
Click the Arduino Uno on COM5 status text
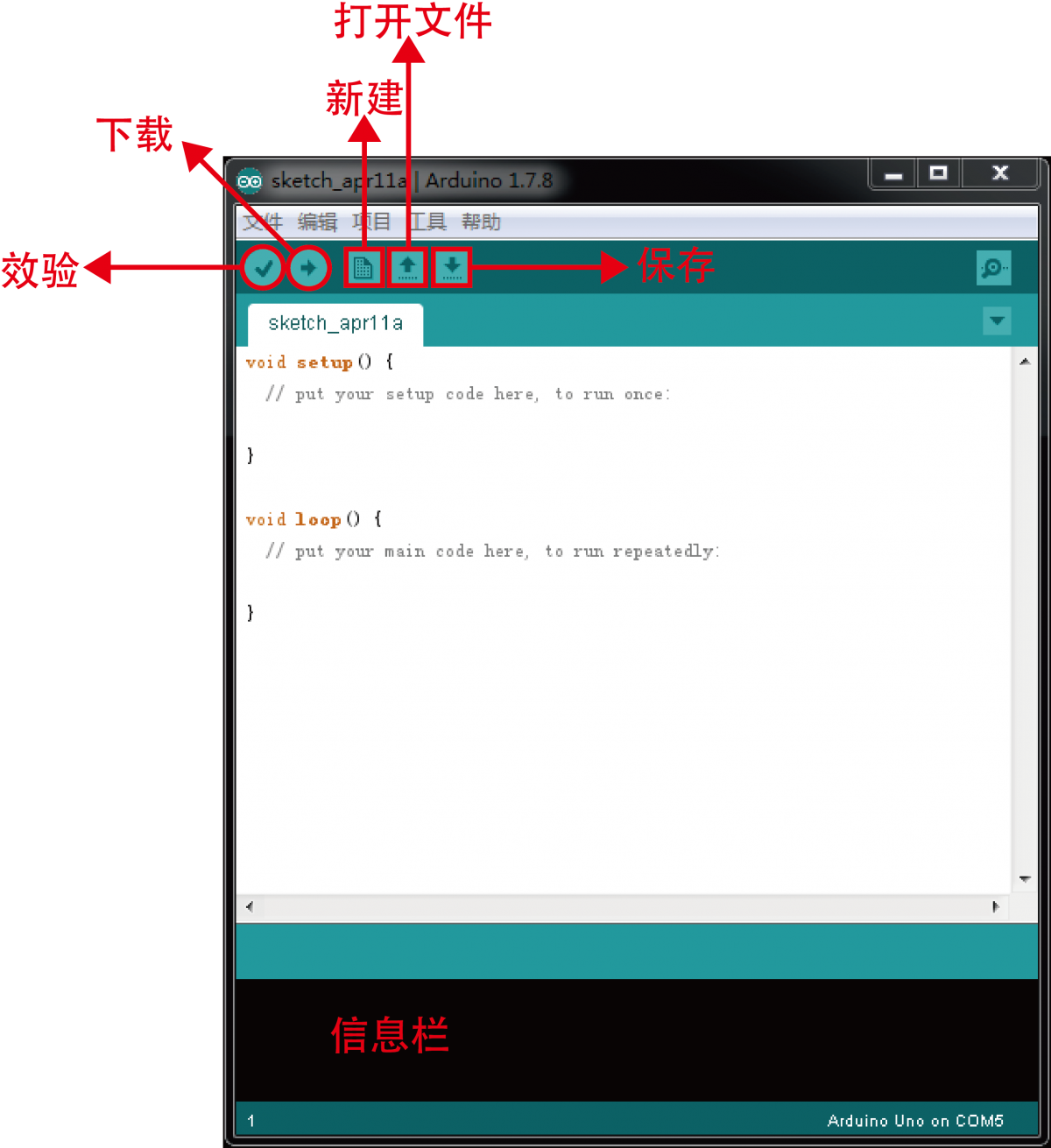914,1121
